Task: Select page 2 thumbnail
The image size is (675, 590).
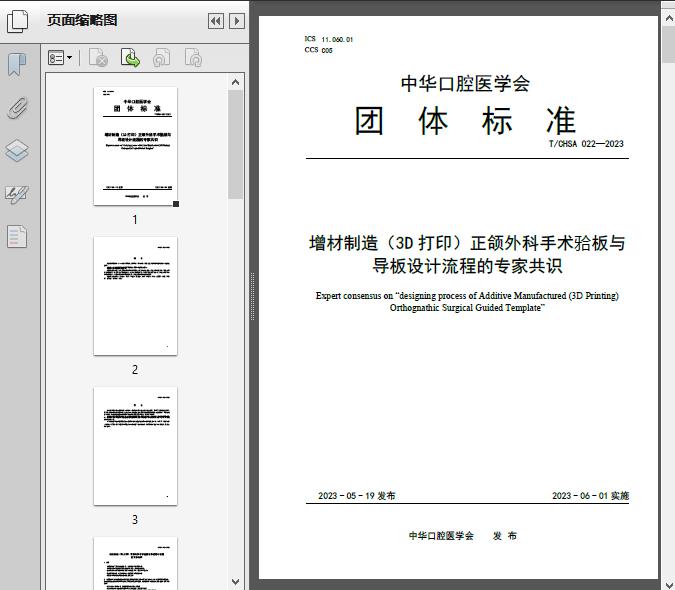Action: (135, 296)
